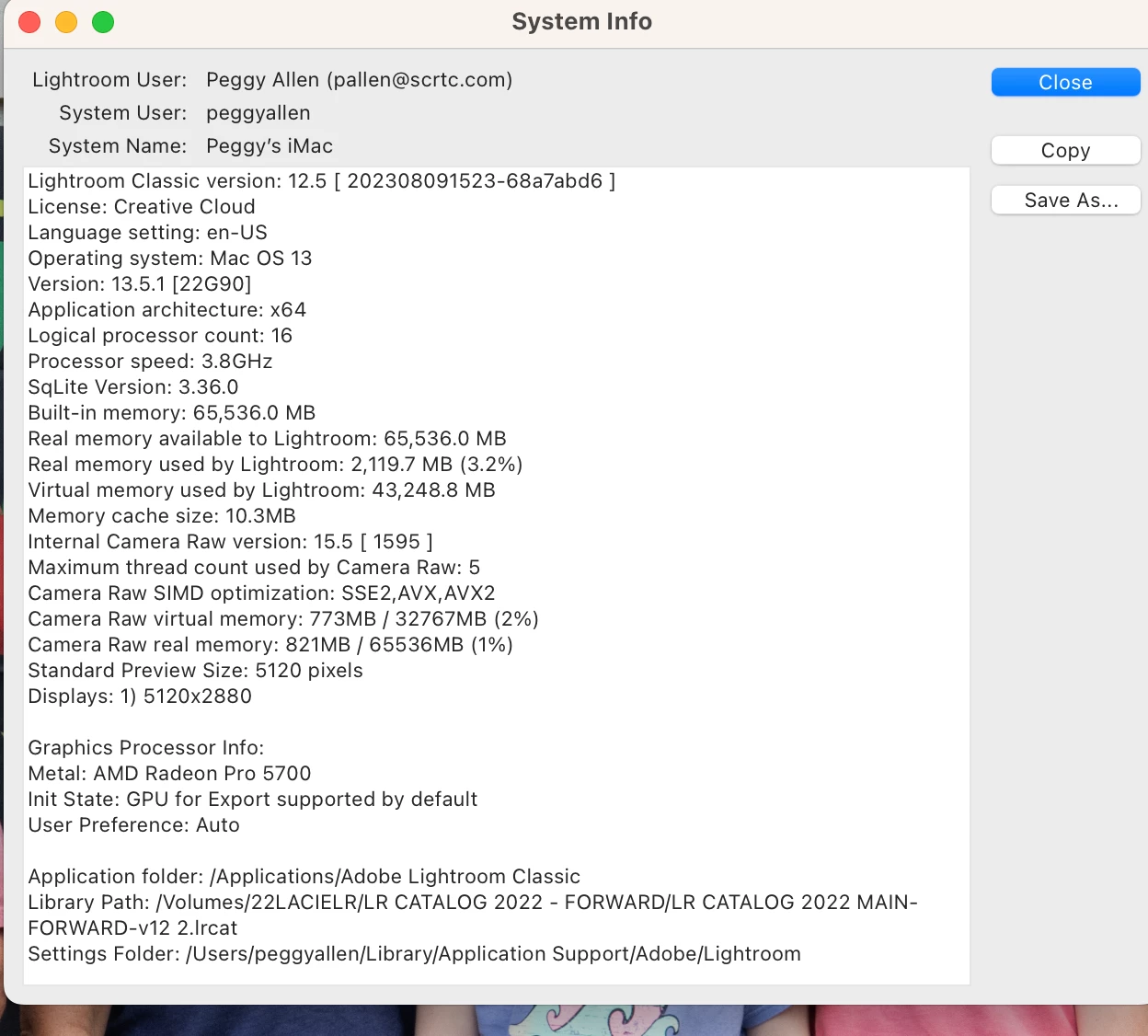Zoom the window with the green button

[103, 22]
